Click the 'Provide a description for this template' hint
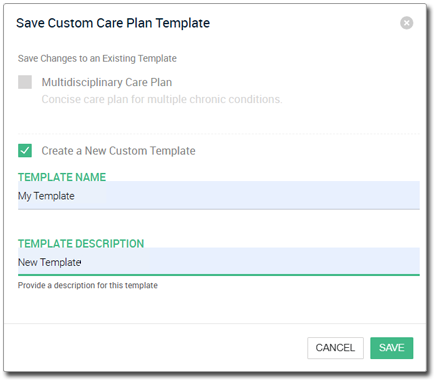Screen dimensions: 435x381 pyautogui.click(x=88, y=285)
